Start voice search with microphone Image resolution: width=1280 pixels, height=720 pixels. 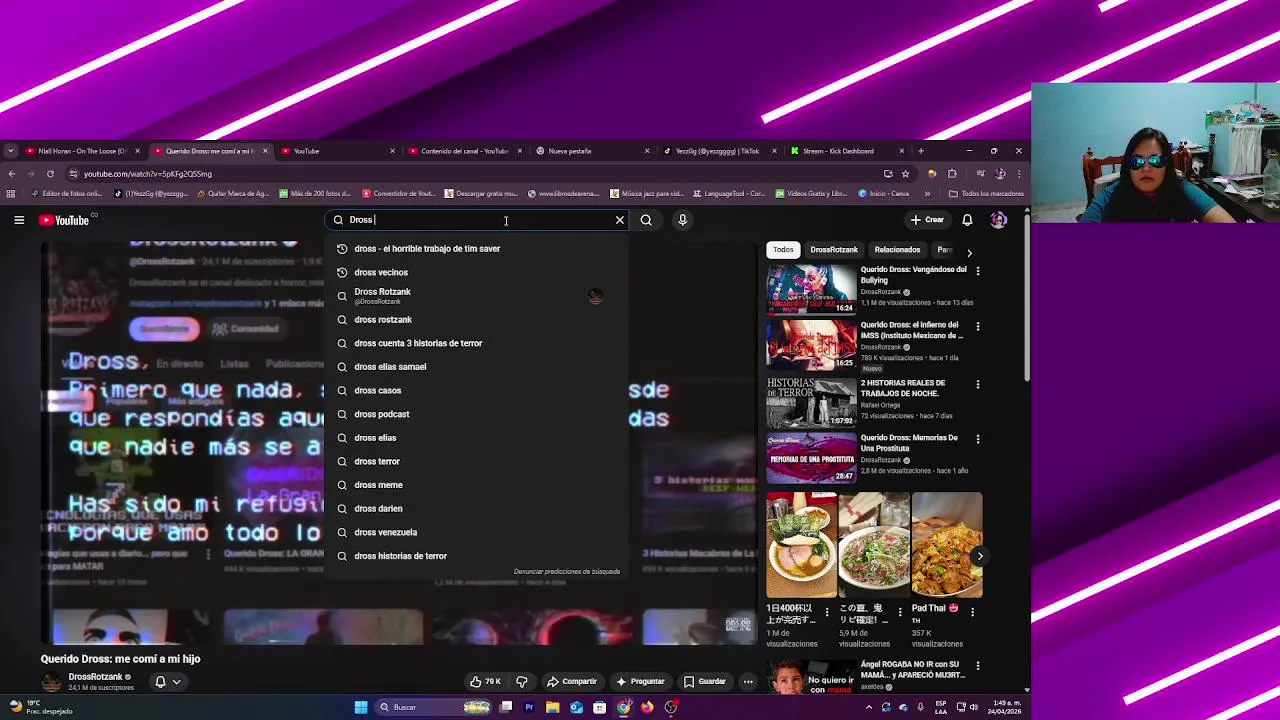[682, 220]
